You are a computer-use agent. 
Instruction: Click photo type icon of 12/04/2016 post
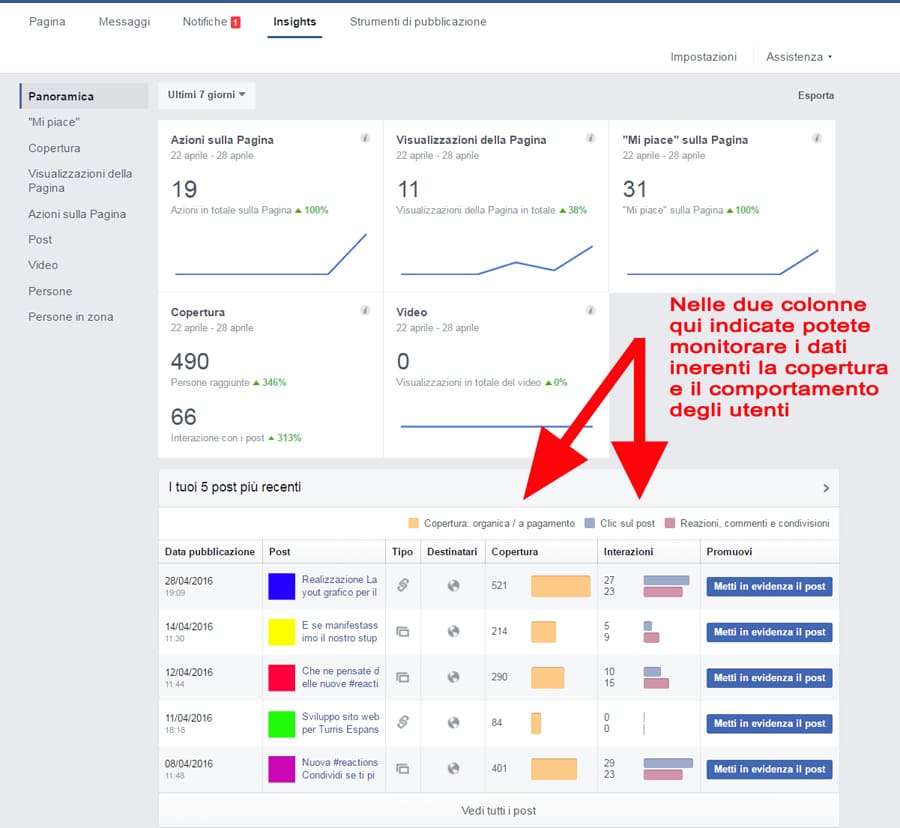(403, 677)
